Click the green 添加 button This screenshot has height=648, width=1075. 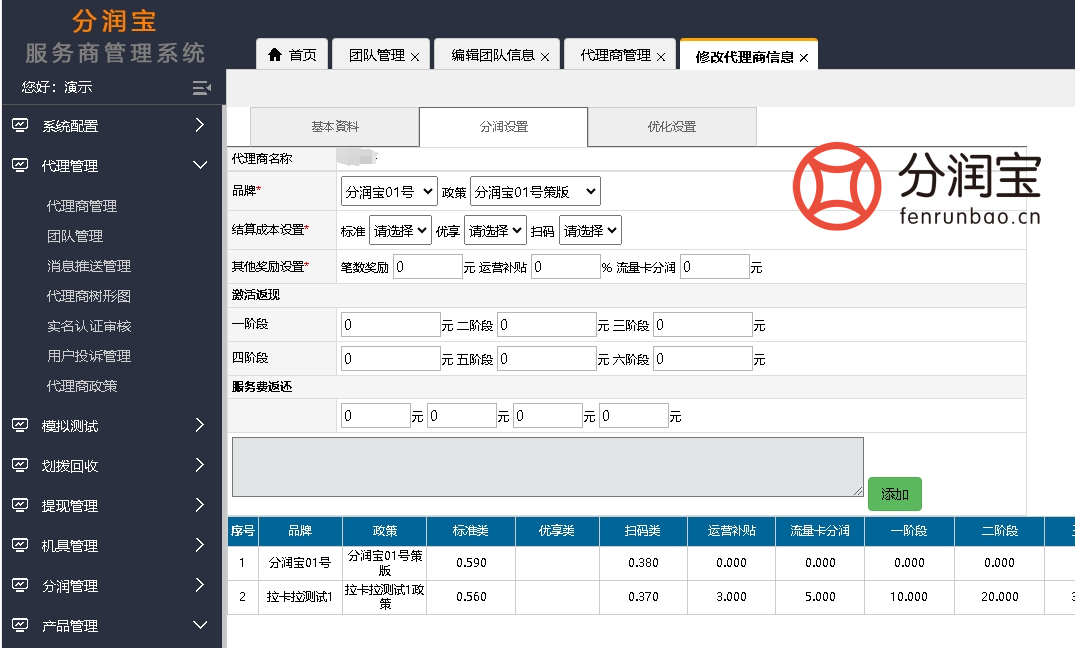[x=894, y=494]
